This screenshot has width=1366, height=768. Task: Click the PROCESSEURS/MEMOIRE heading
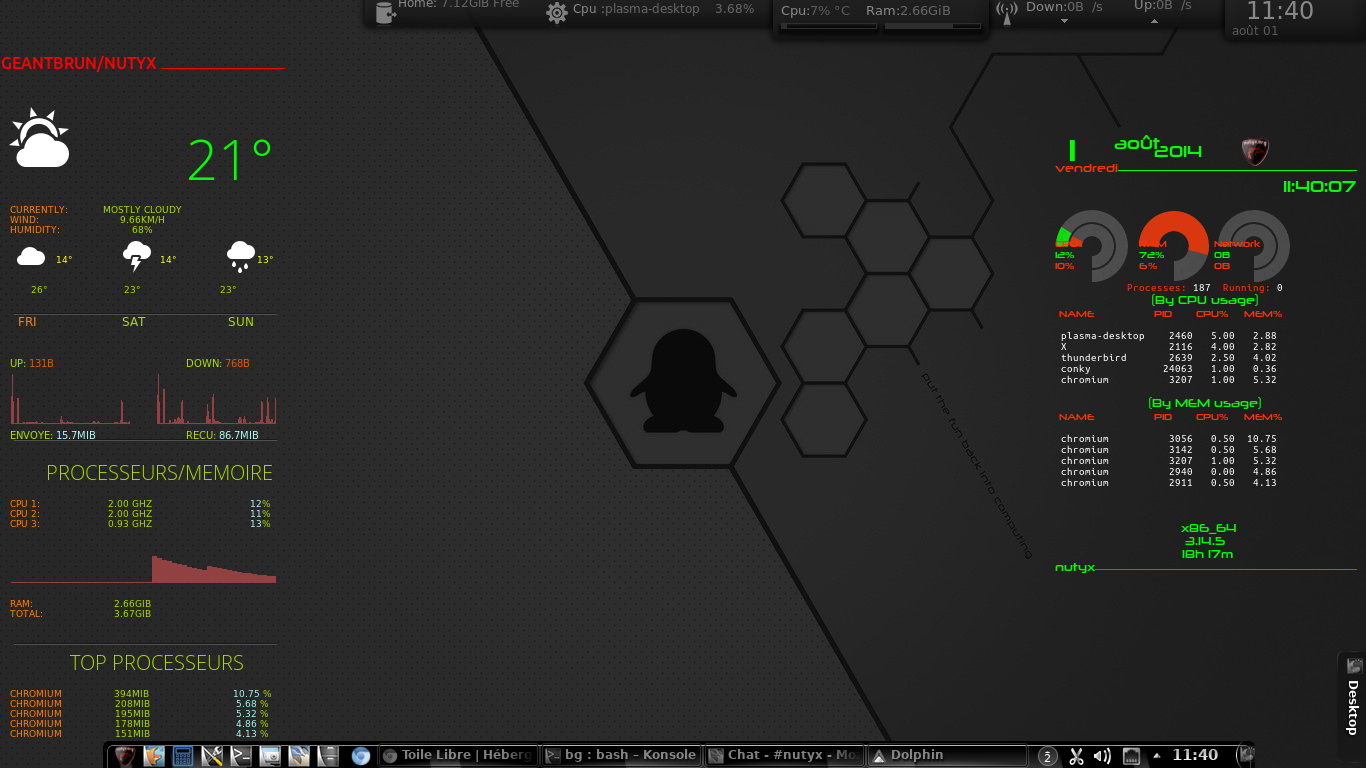pos(159,473)
